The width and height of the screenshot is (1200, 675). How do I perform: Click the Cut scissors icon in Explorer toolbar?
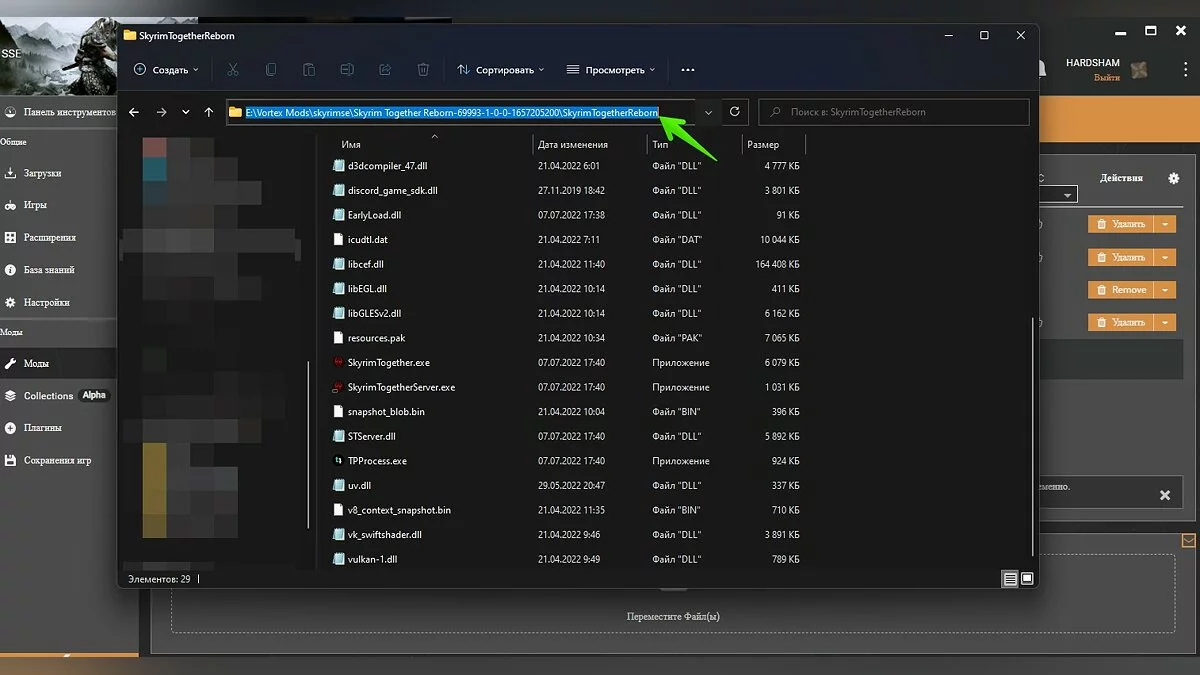232,70
